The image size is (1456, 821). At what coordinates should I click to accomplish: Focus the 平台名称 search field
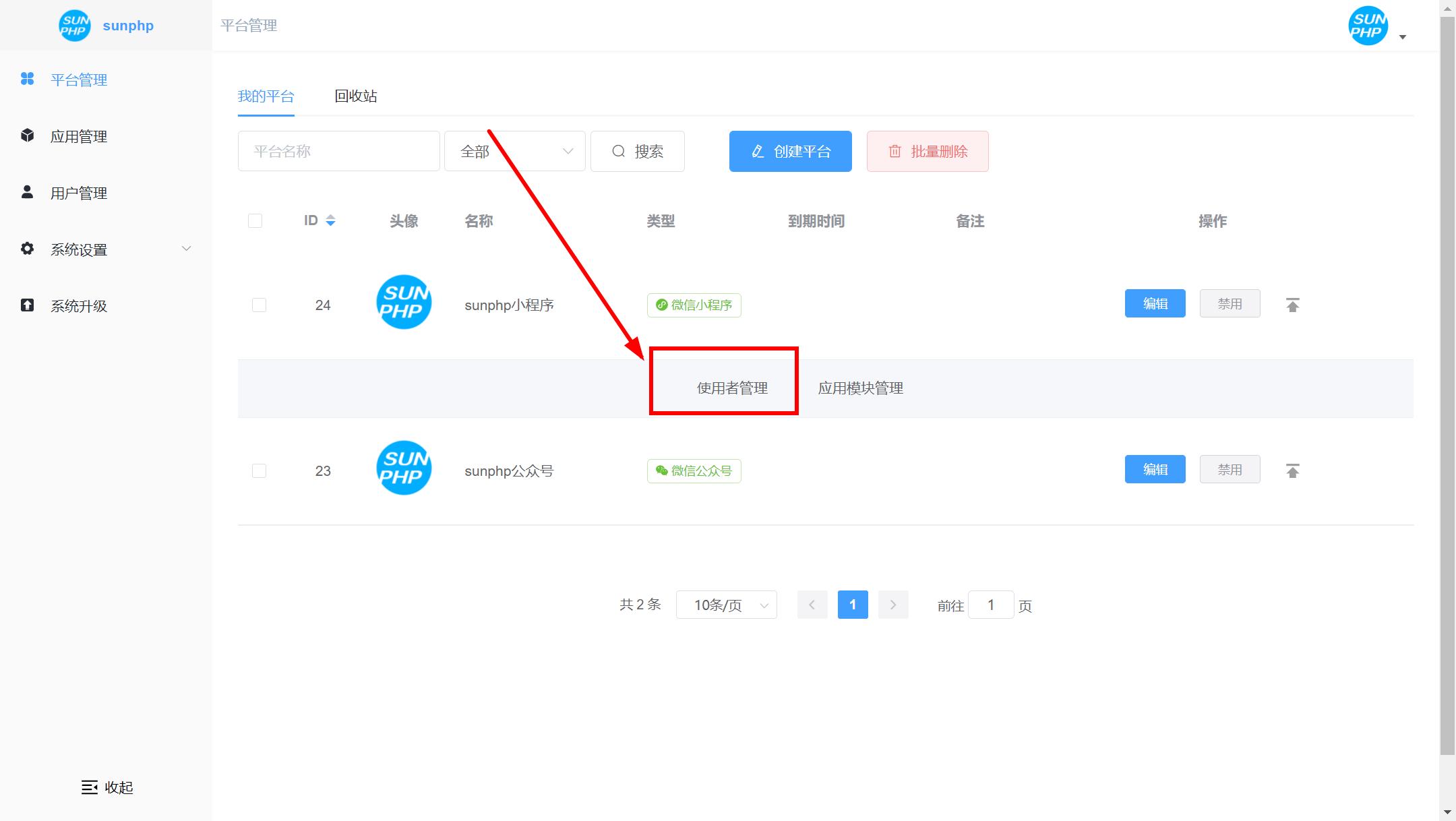point(338,151)
